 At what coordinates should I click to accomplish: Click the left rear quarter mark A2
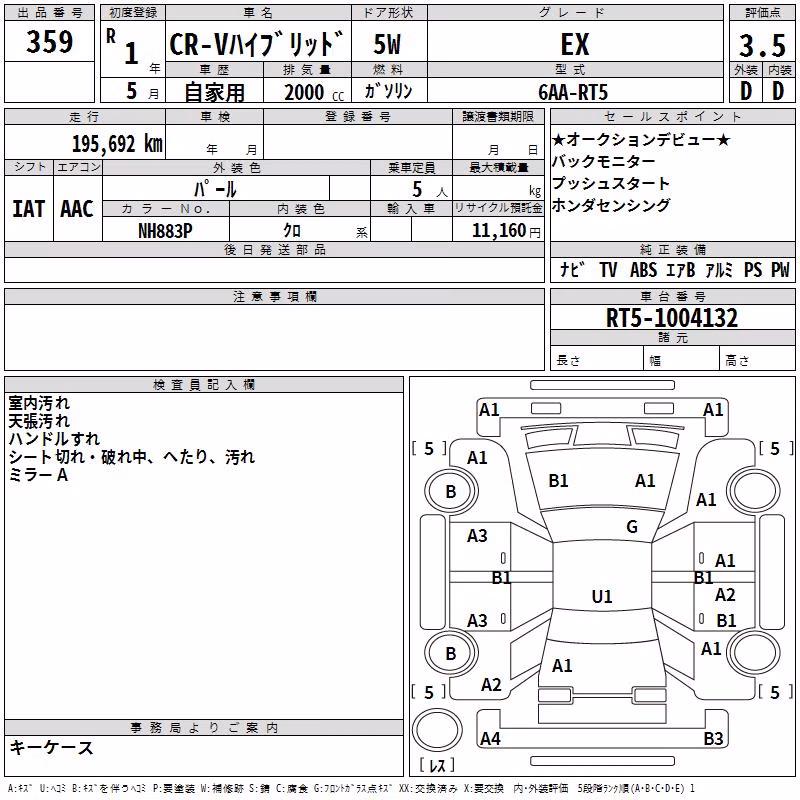[491, 684]
